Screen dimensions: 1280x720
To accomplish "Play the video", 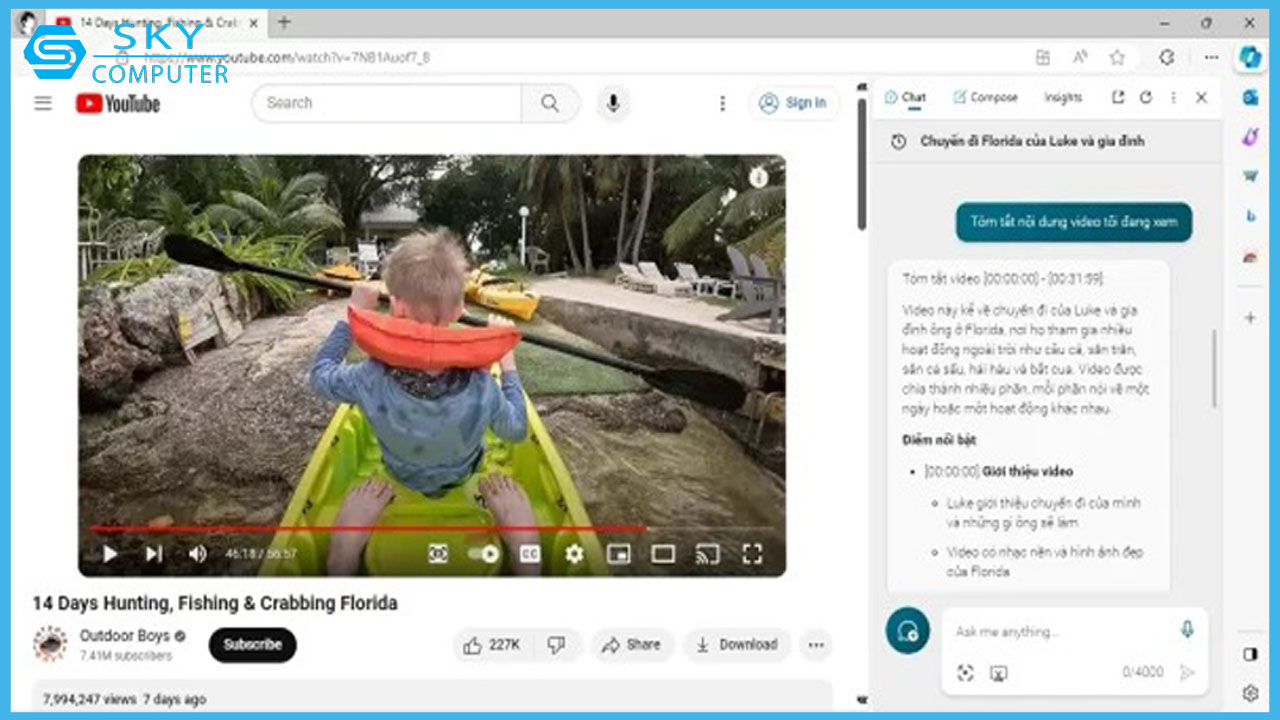I will [110, 553].
